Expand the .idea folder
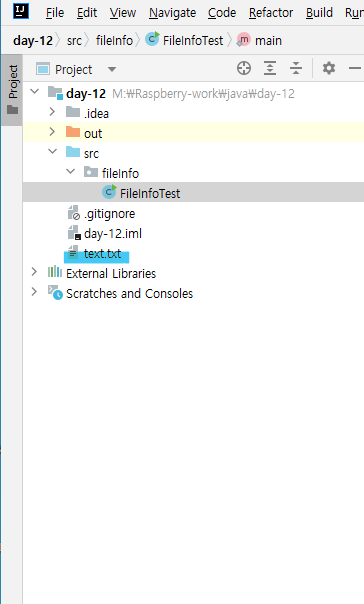Image resolution: width=364 pixels, height=604 pixels. pyautogui.click(x=52, y=112)
